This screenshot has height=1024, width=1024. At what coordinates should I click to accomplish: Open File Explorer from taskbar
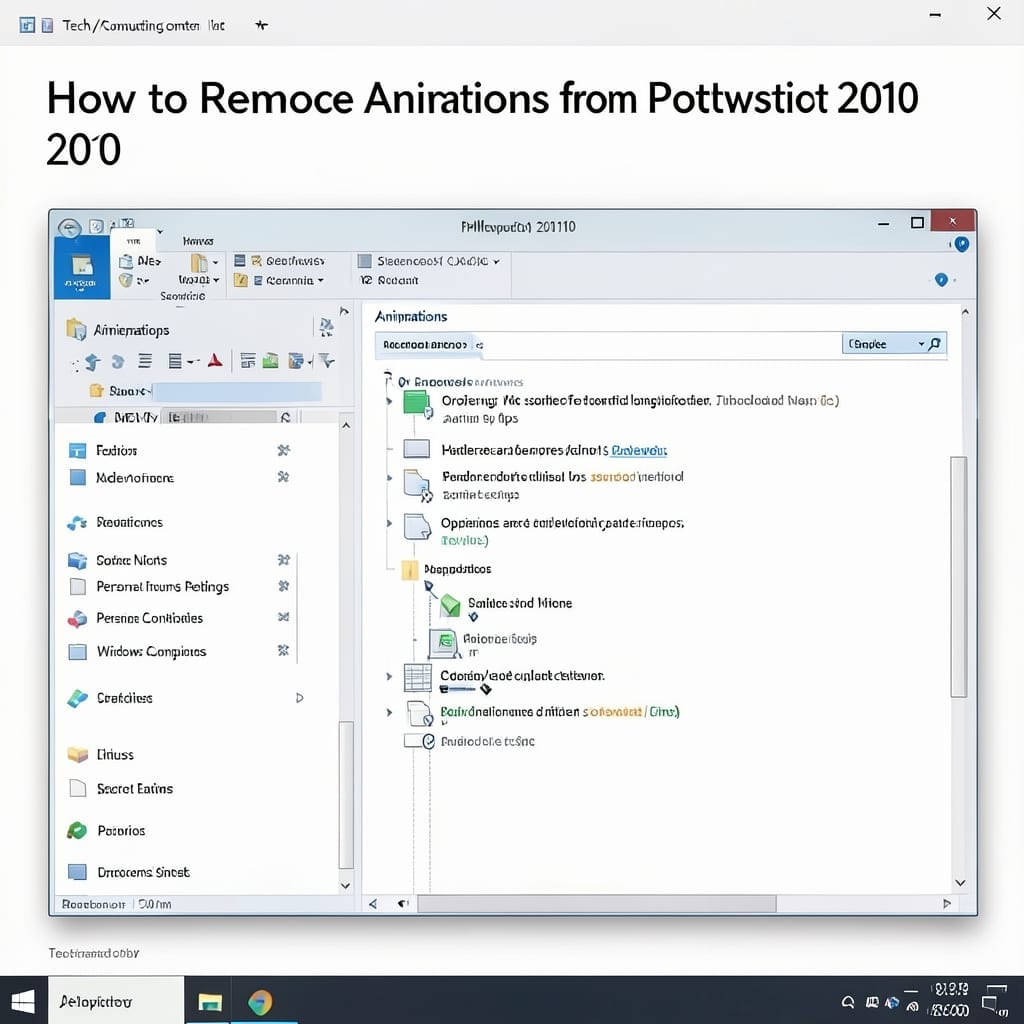coord(210,1002)
